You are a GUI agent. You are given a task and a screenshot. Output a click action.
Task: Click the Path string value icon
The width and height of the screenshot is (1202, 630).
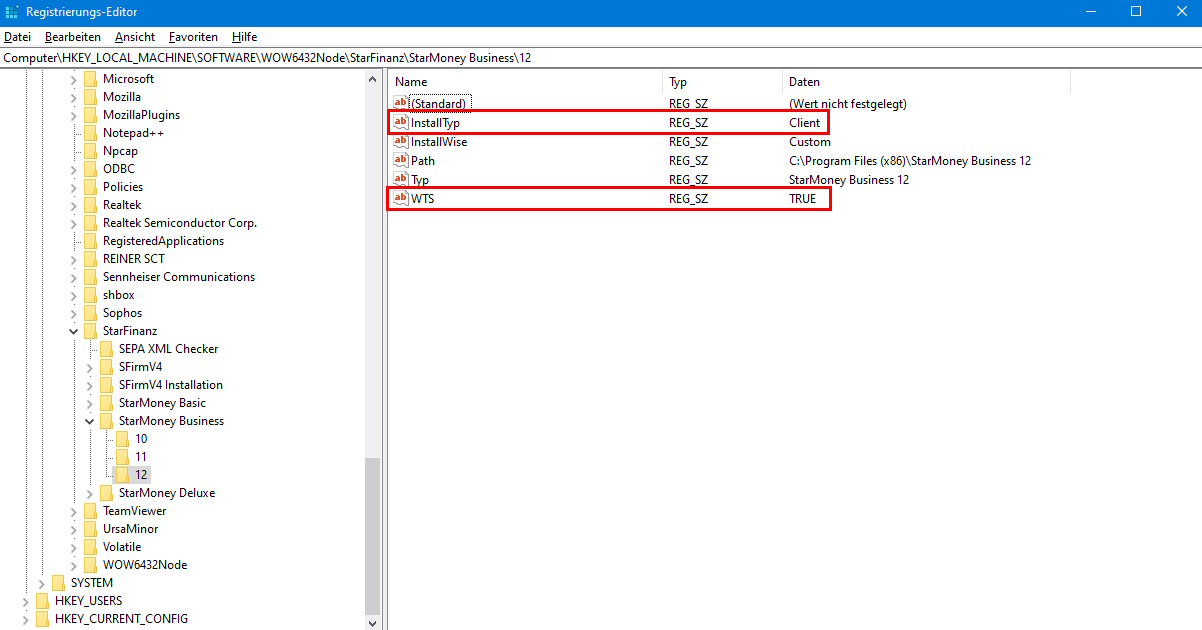[x=401, y=161]
